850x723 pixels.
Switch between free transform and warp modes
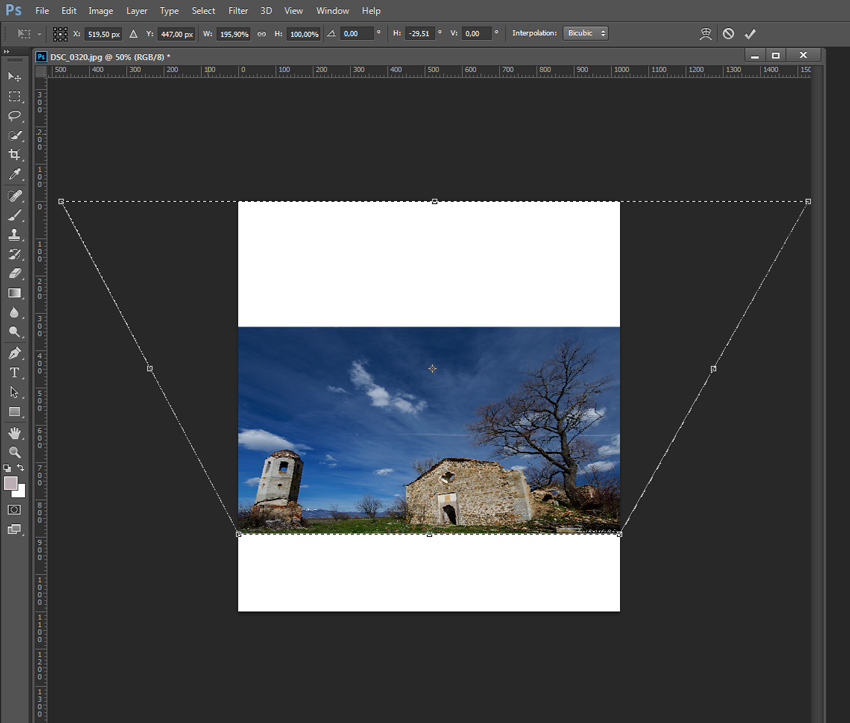click(706, 34)
